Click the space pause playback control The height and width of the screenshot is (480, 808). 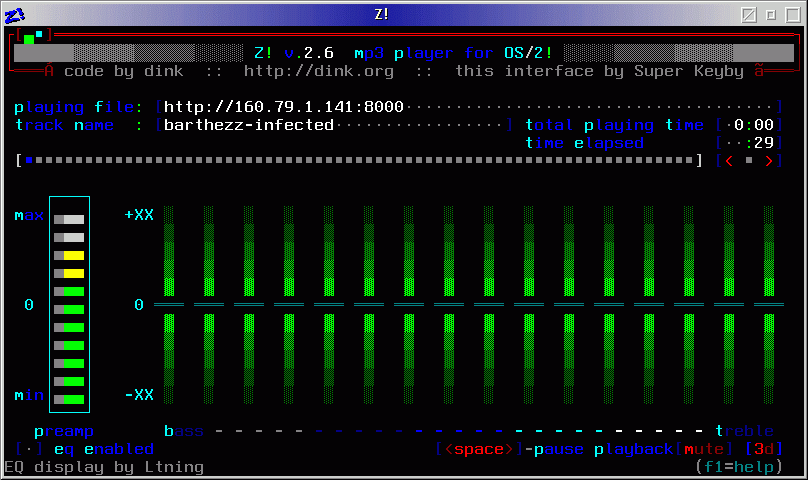[x=554, y=449]
